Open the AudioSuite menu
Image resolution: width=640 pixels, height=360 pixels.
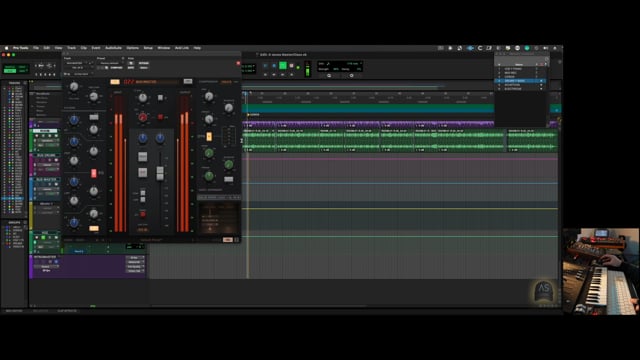pyautogui.click(x=113, y=48)
